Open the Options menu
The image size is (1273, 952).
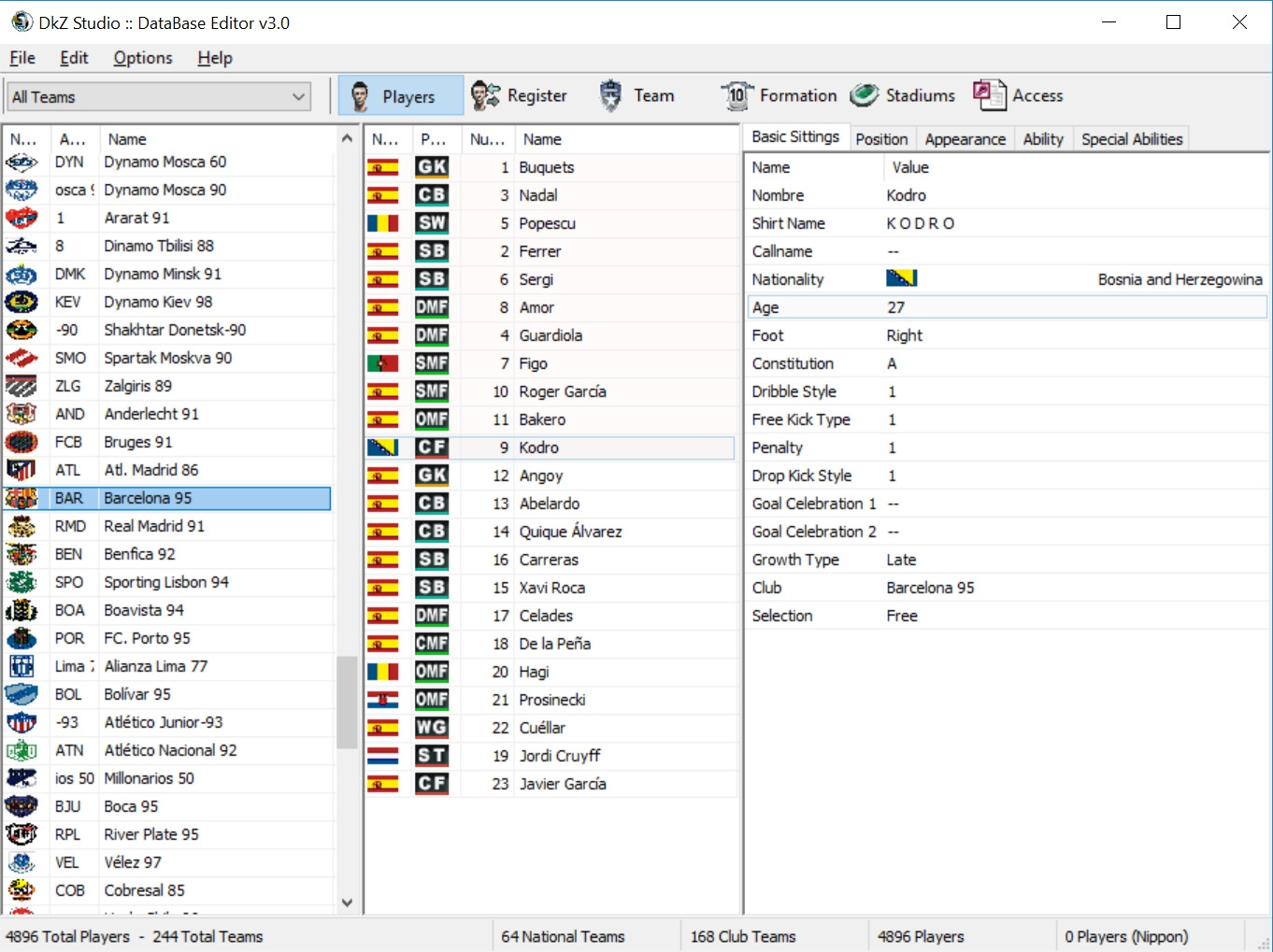point(143,58)
